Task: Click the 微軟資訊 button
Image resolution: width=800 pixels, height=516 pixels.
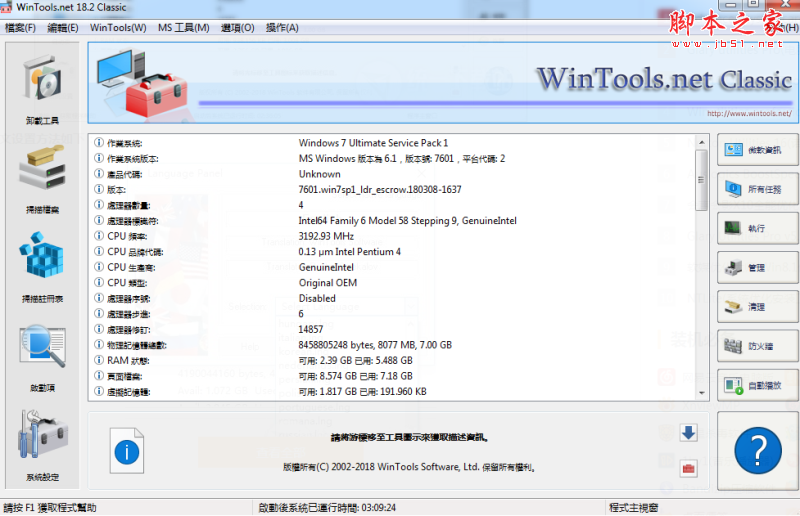Action: 758,150
